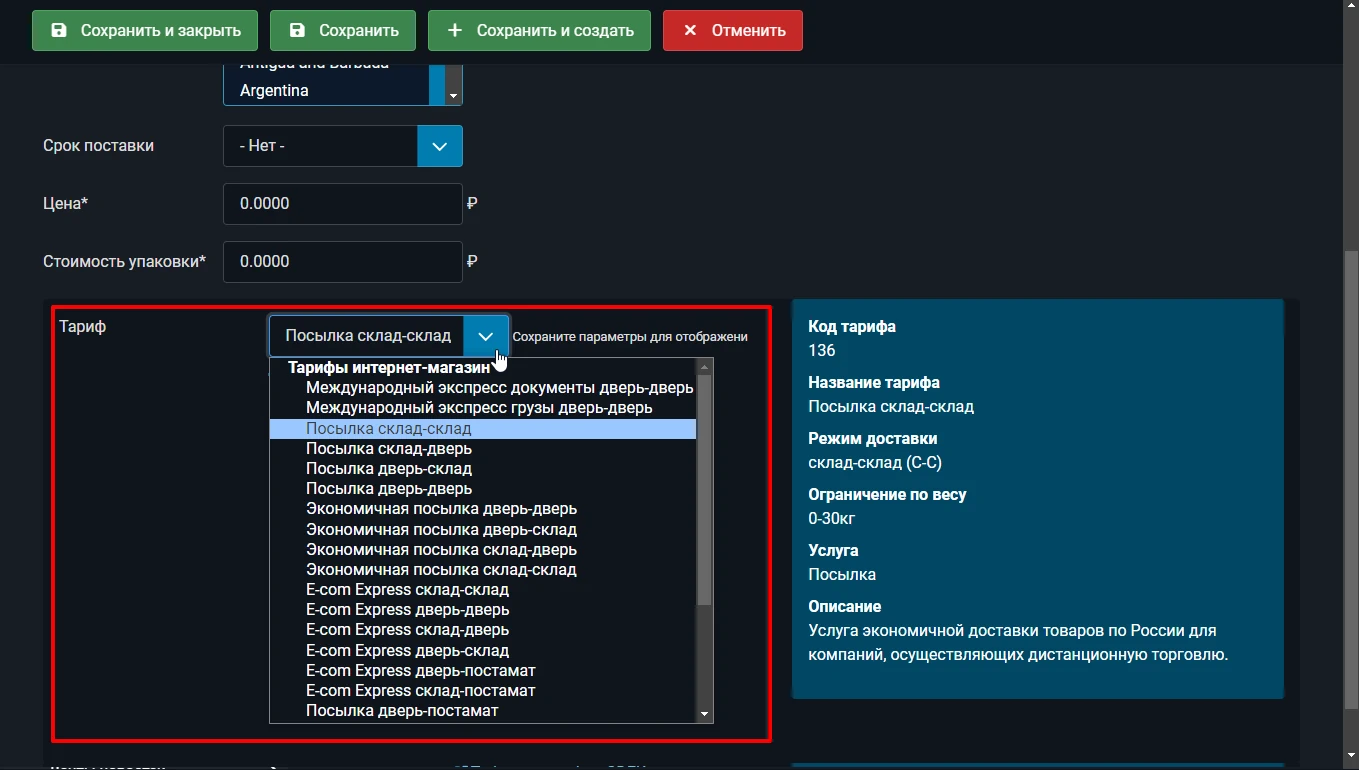Cancel with the Отменить button
1359x770 pixels.
pos(733,30)
